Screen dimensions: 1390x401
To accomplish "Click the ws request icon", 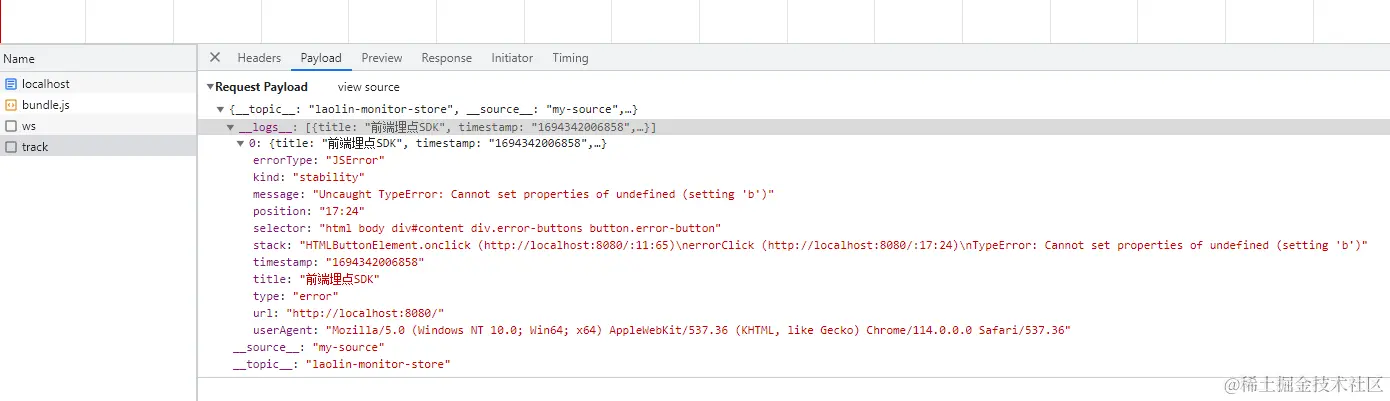I will (x=11, y=126).
